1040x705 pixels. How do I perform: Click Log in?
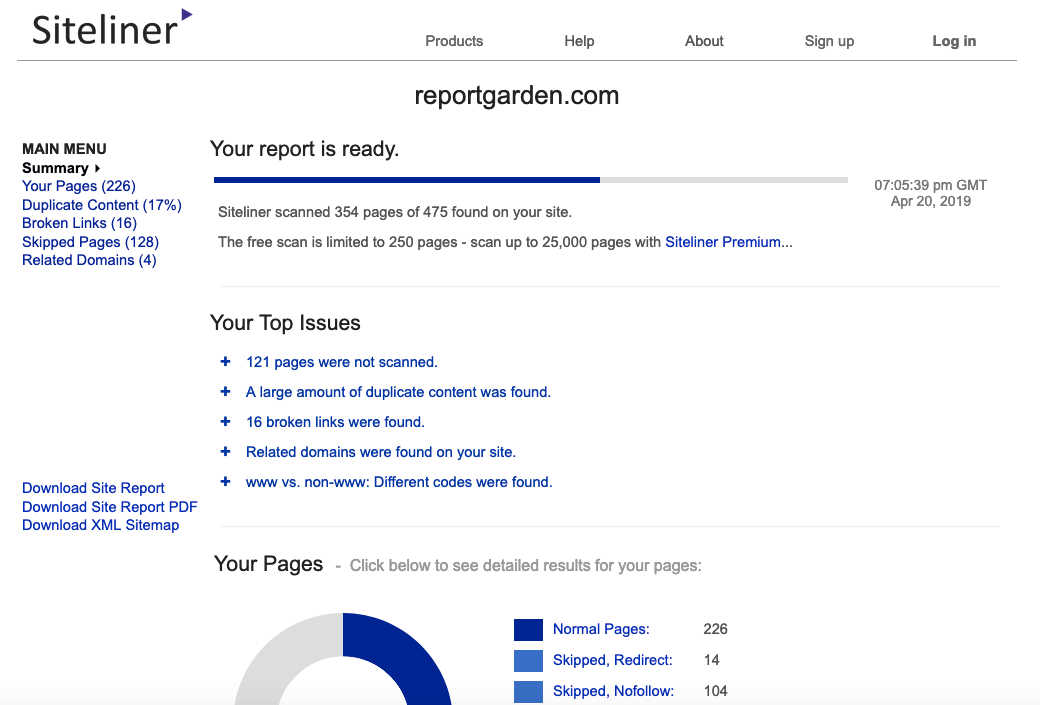point(954,41)
